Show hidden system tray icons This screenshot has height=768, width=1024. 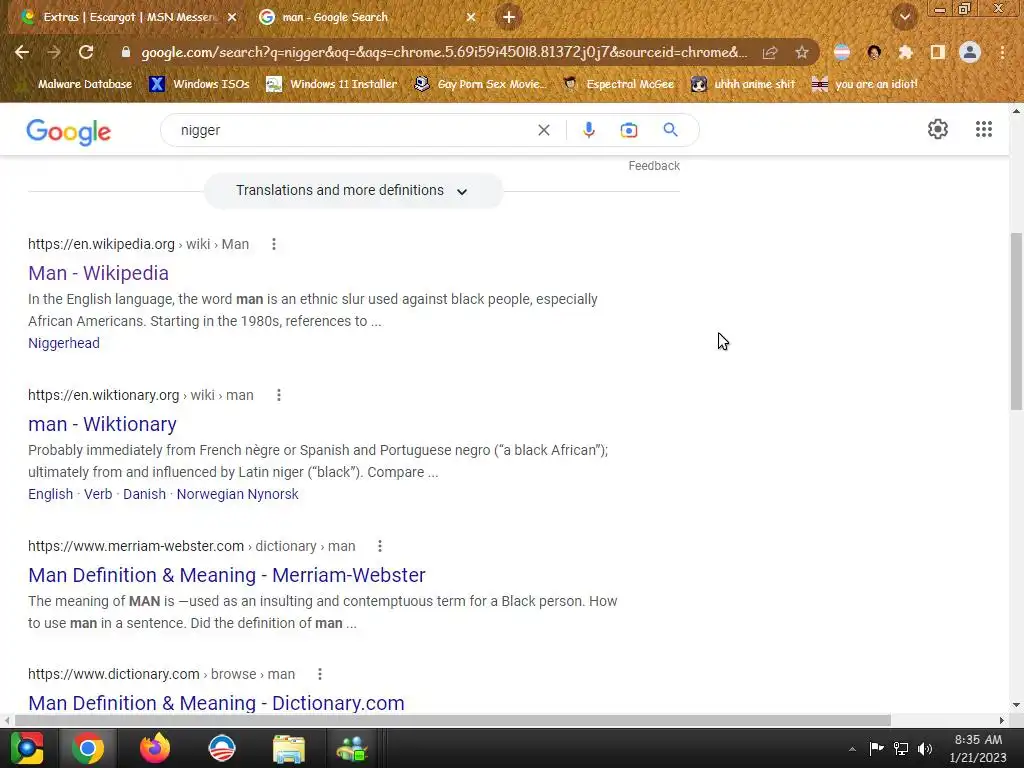852,749
